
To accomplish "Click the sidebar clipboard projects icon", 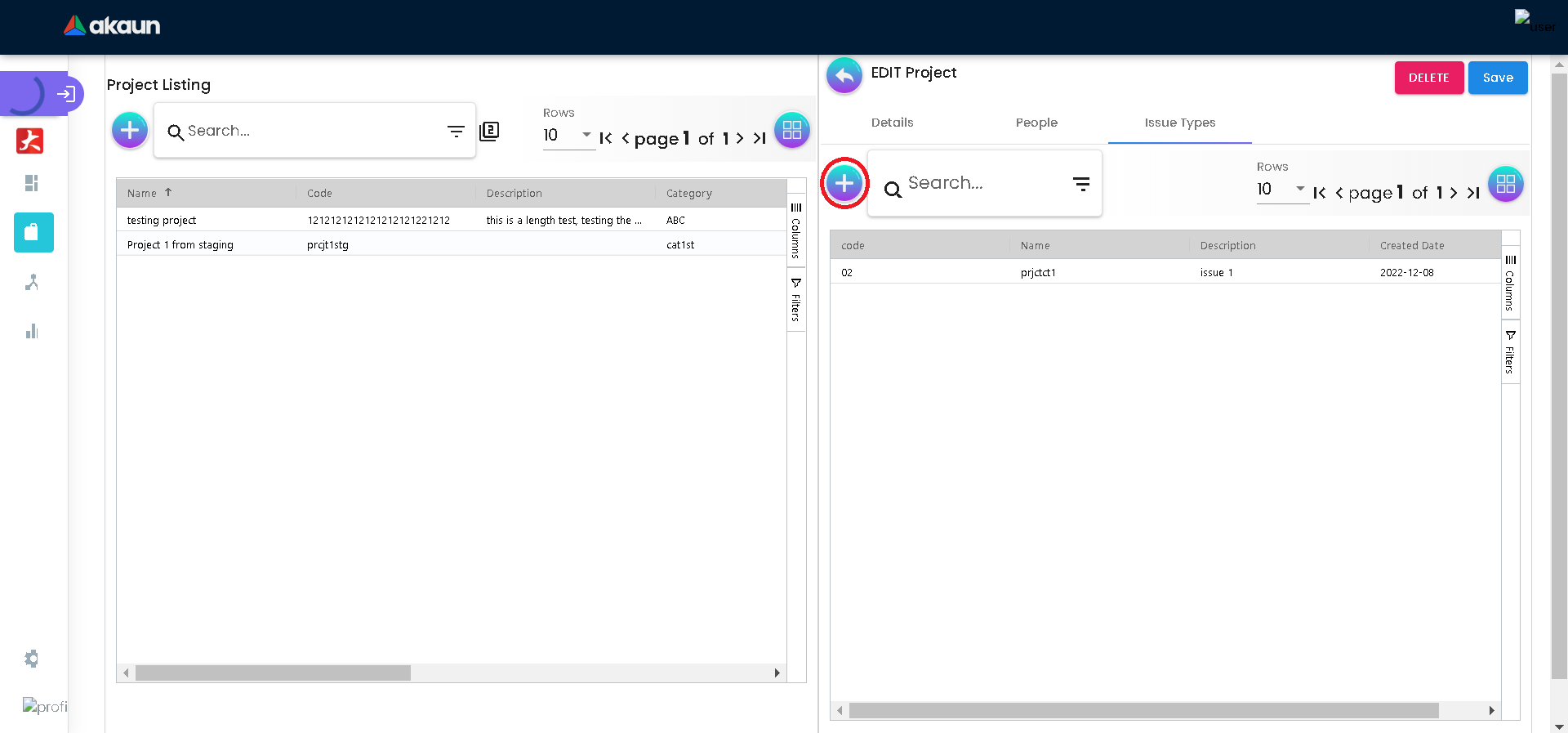I will tap(33, 233).
